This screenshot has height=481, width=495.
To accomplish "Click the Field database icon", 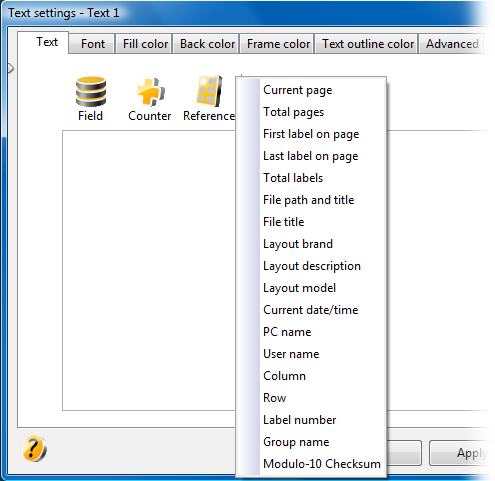I will (x=91, y=92).
